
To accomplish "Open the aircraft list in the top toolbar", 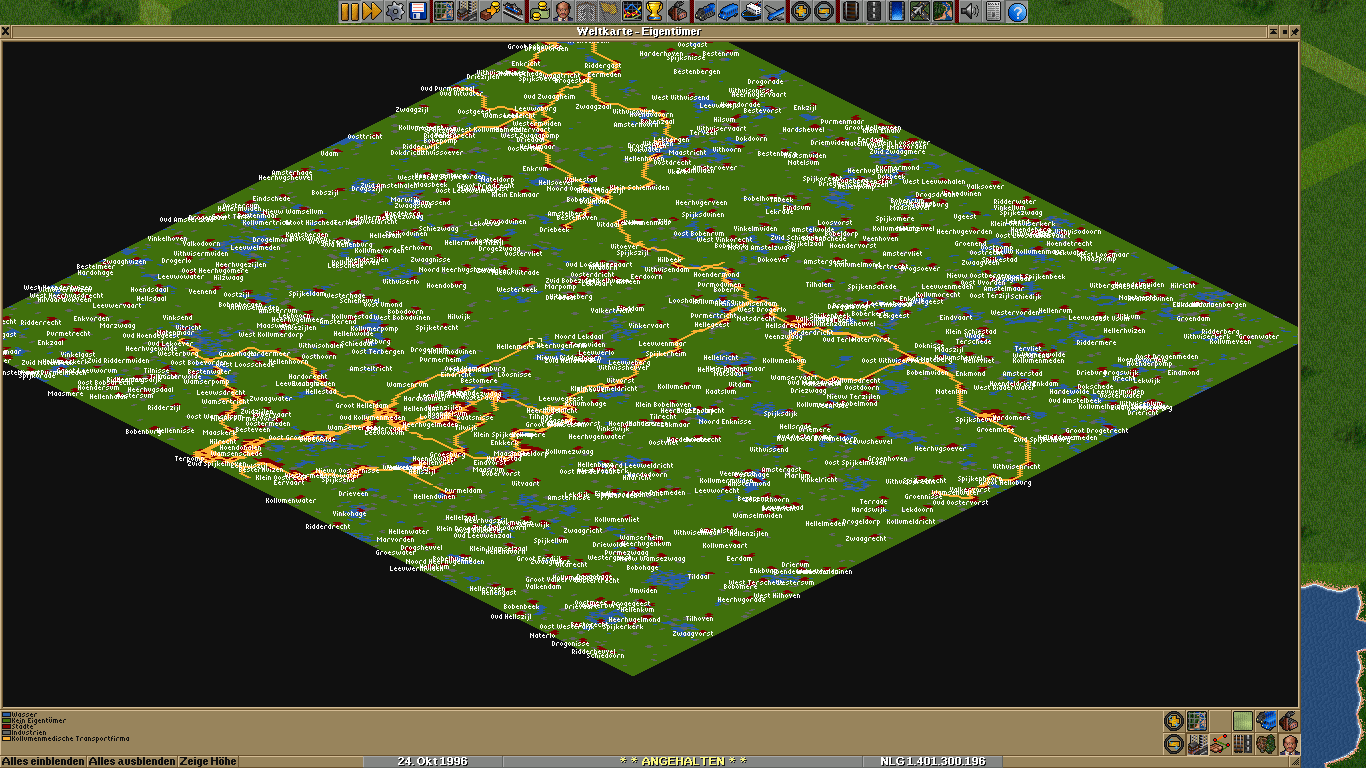I will point(775,12).
